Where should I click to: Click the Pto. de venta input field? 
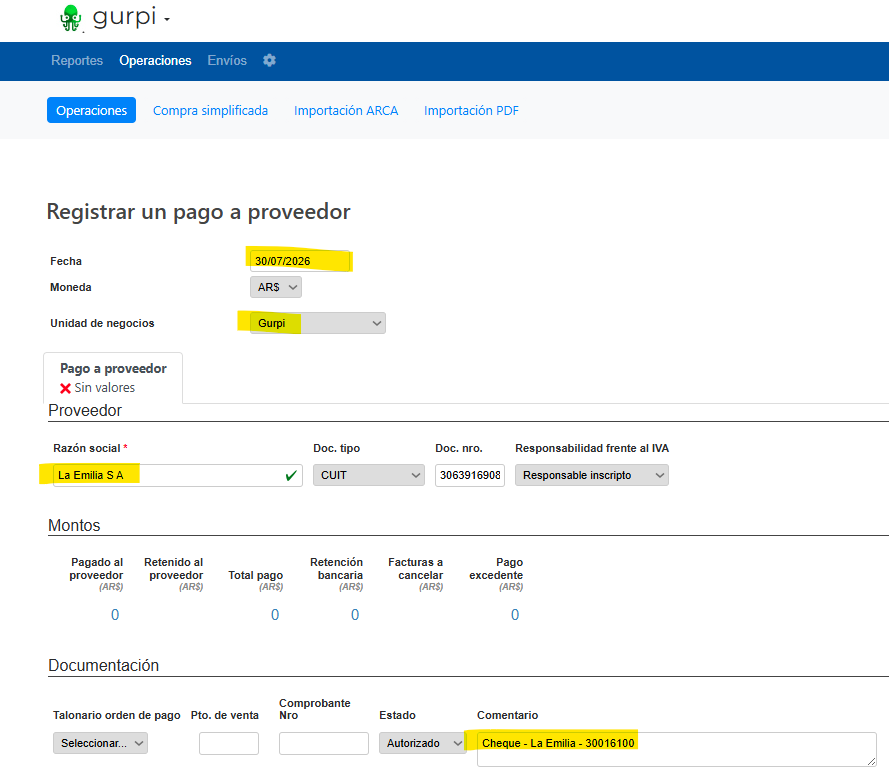[229, 743]
